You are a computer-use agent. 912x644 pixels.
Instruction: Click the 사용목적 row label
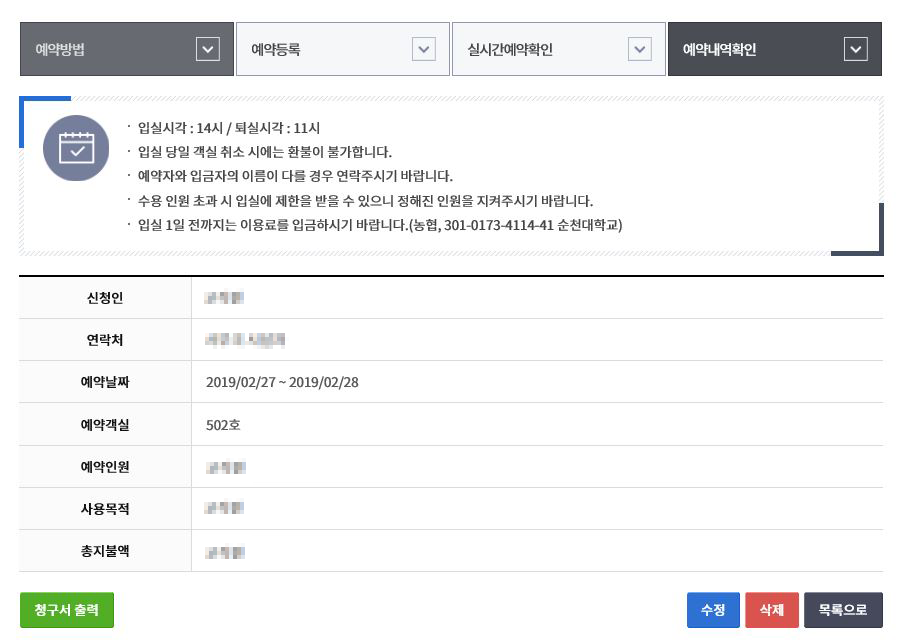105,509
